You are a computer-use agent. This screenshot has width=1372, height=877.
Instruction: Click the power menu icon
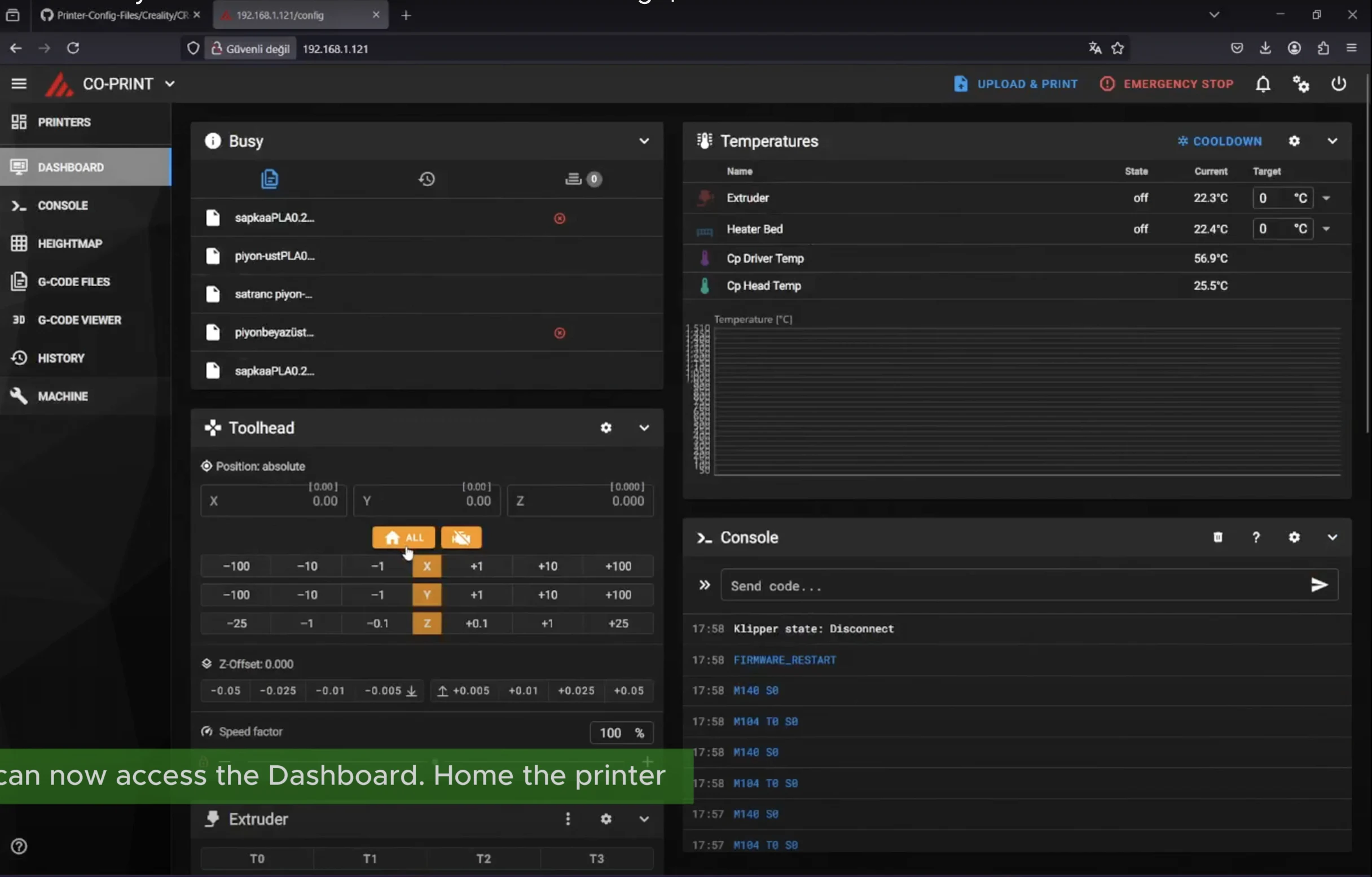[1338, 84]
